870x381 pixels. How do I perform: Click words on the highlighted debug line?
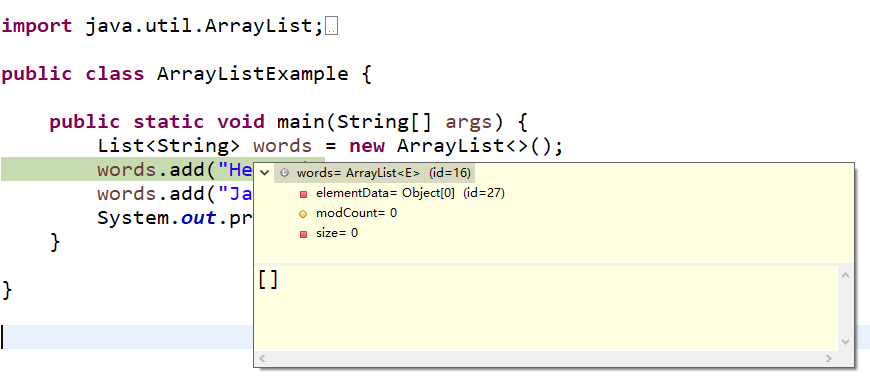coord(127,169)
